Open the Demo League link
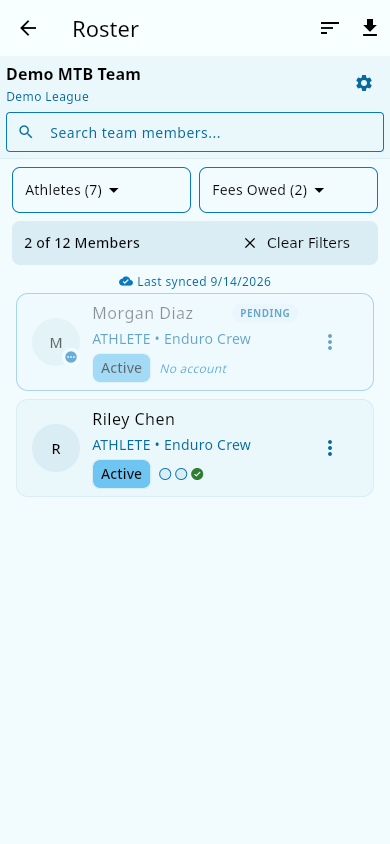The height and width of the screenshot is (844, 390). pyautogui.click(x=47, y=97)
